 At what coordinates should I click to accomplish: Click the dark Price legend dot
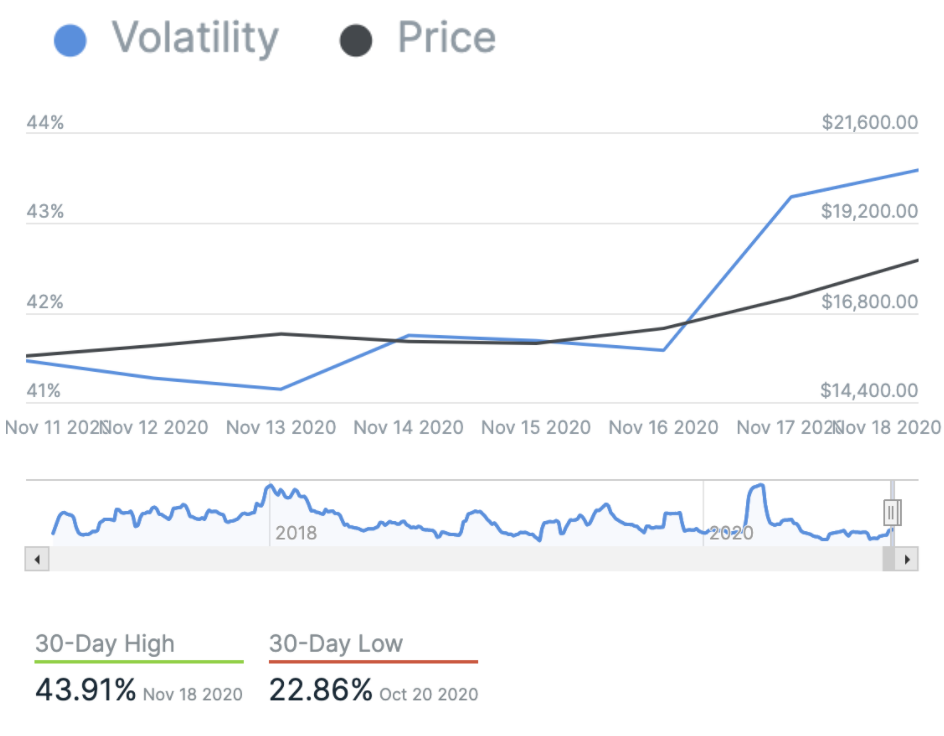[x=356, y=40]
